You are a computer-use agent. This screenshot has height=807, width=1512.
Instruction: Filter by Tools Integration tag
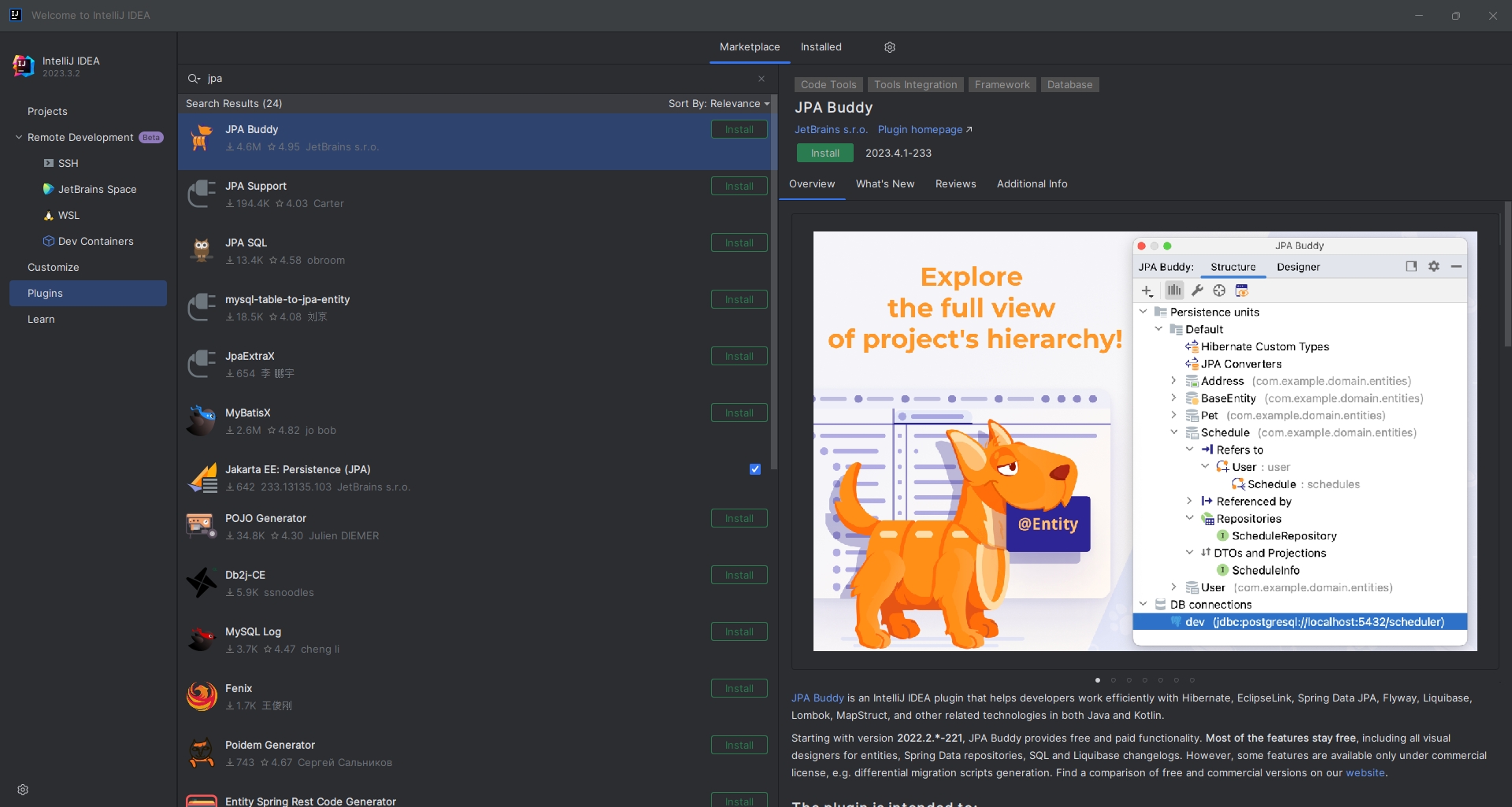click(916, 84)
